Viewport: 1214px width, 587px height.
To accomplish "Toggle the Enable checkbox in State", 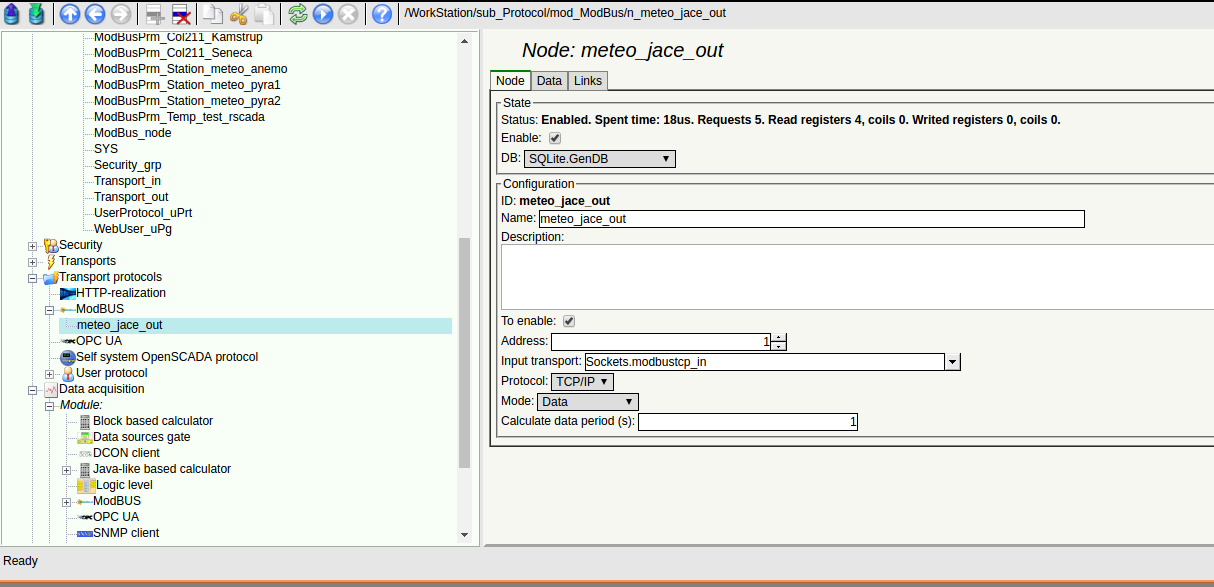I will 555,138.
